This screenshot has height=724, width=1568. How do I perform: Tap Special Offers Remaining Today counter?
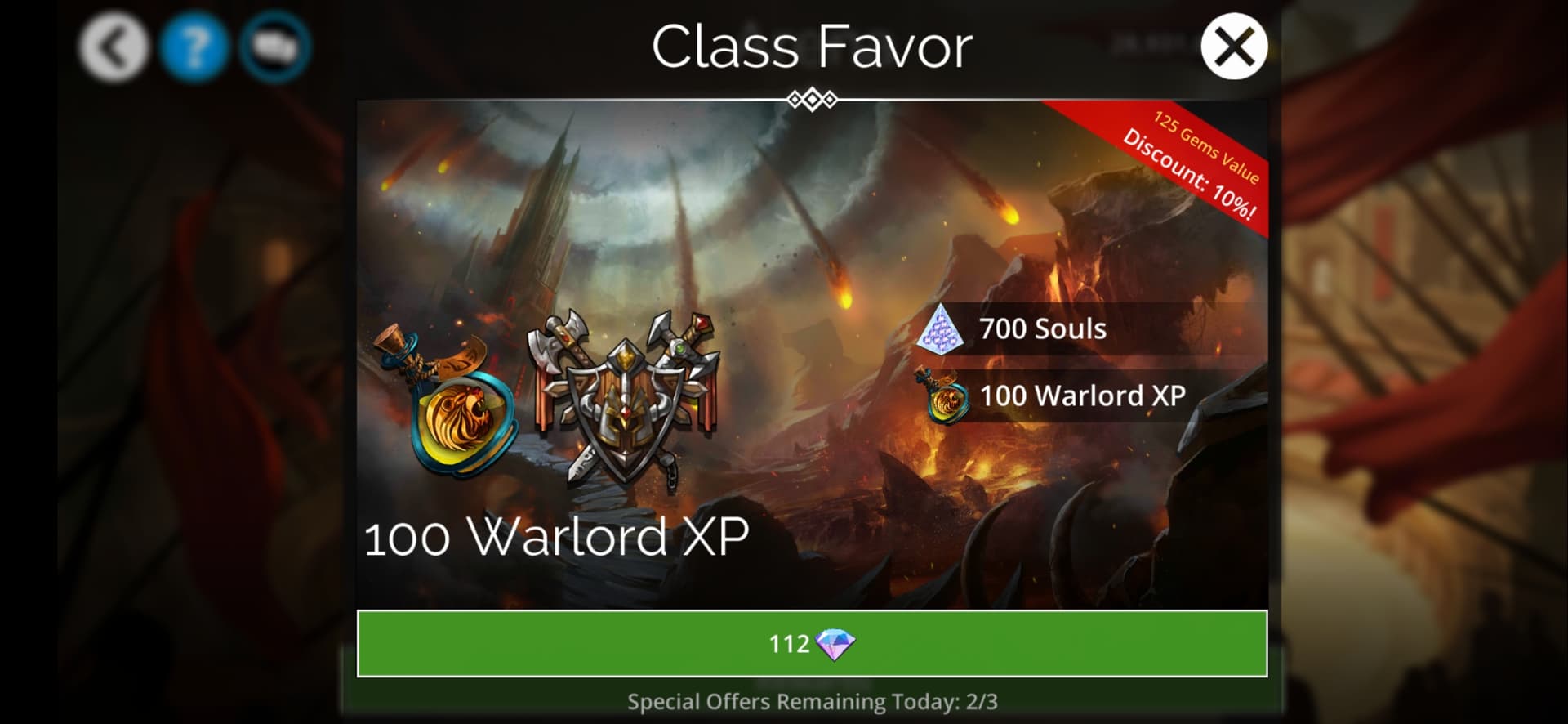click(812, 702)
